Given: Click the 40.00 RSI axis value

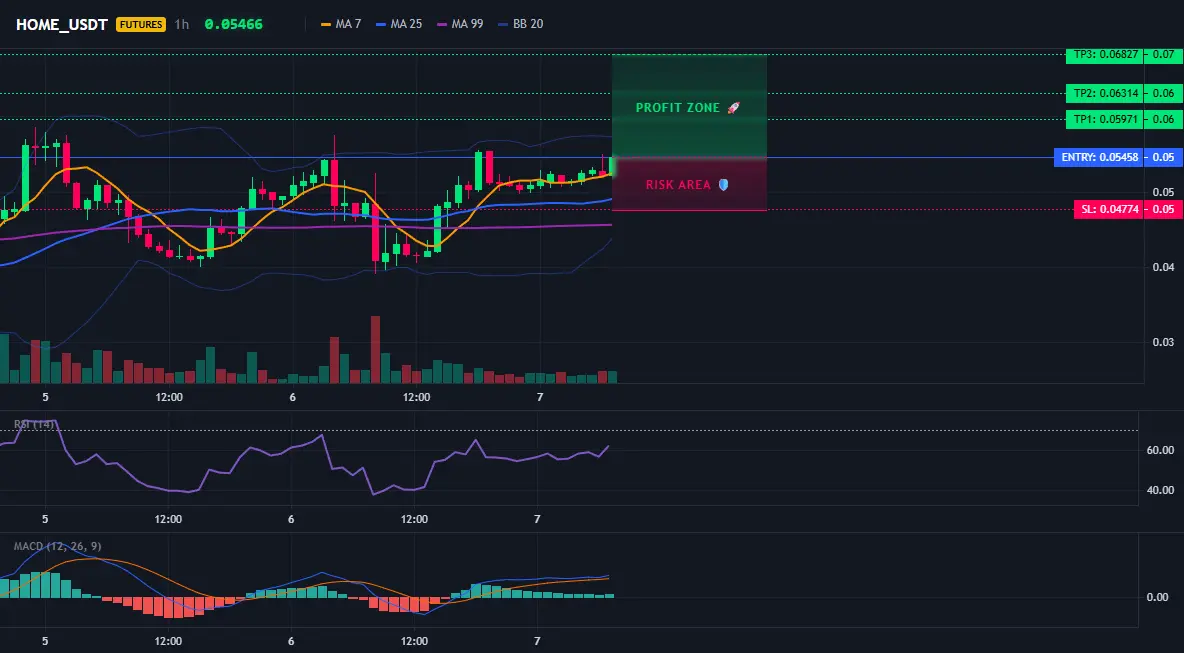Looking at the screenshot, I should 1160,491.
